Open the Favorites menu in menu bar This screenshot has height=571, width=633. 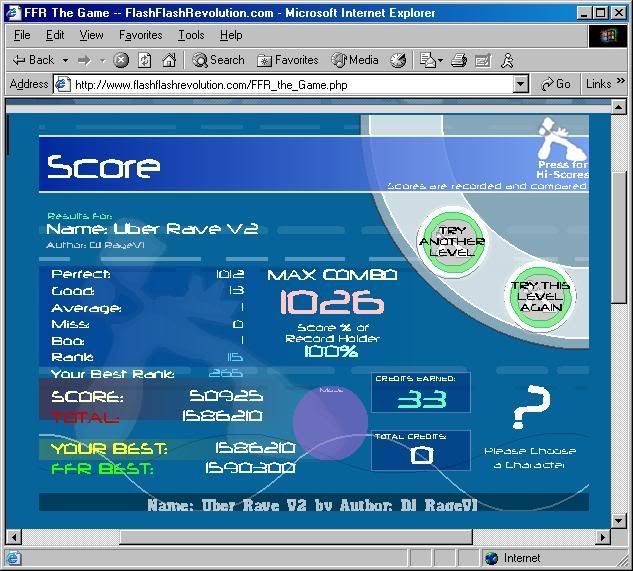point(142,35)
